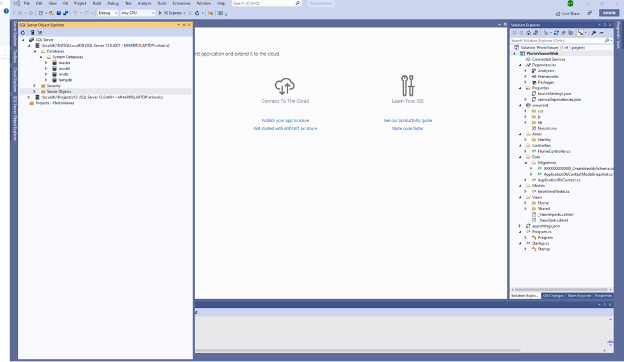Click the browser refresh icon next to IIS Express
Screen dimensions: 624x362
click(197, 13)
